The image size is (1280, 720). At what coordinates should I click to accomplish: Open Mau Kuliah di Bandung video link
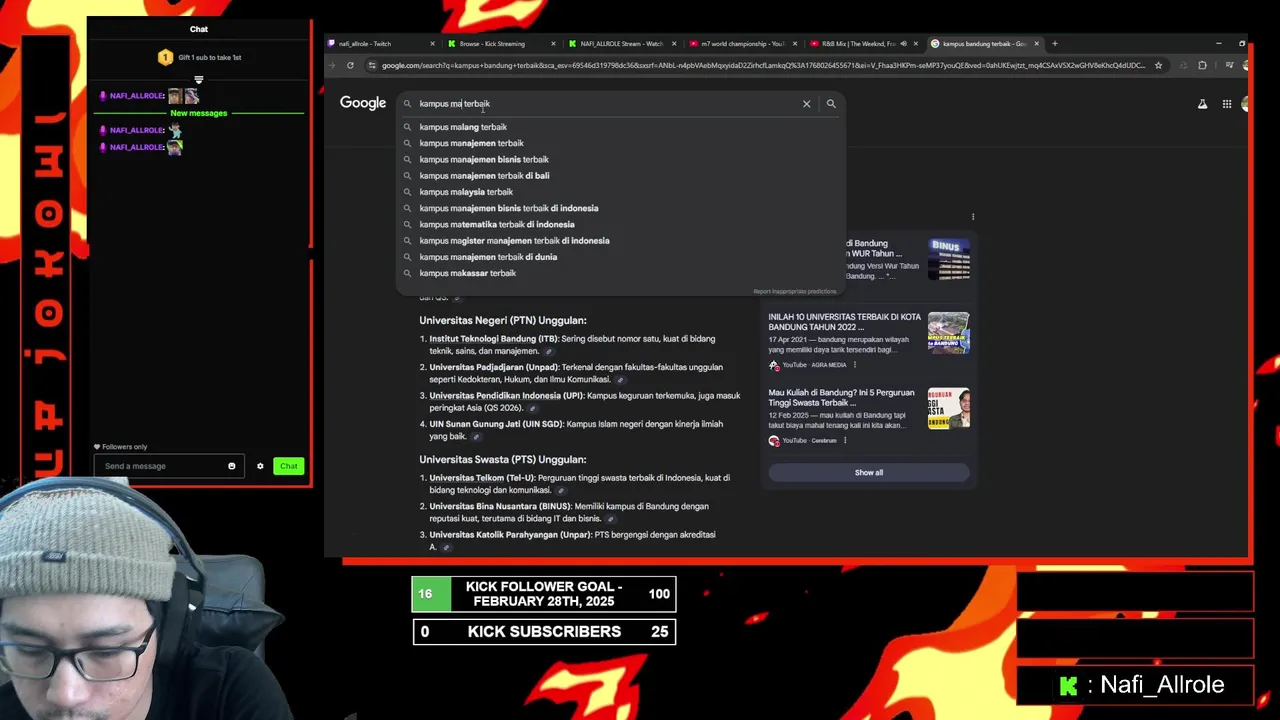click(x=841, y=398)
